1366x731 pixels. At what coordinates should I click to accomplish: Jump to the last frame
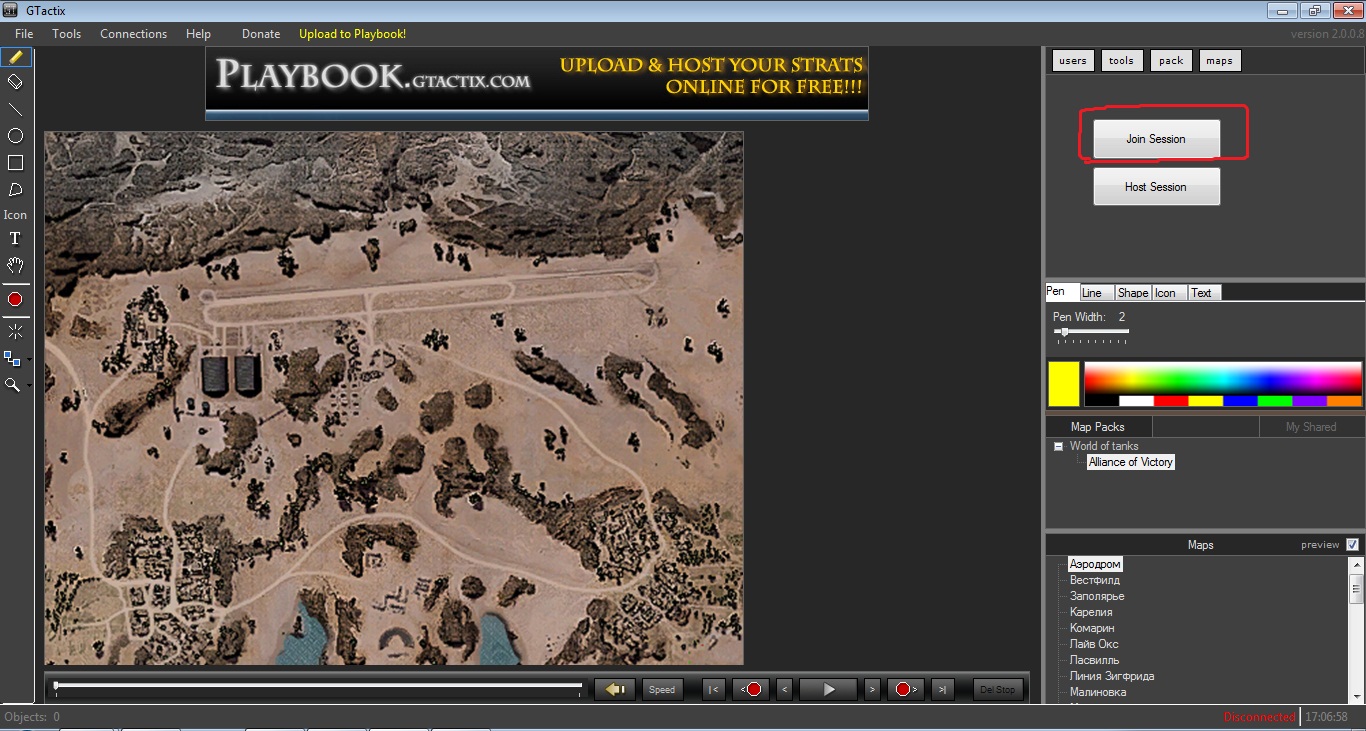[x=942, y=689]
